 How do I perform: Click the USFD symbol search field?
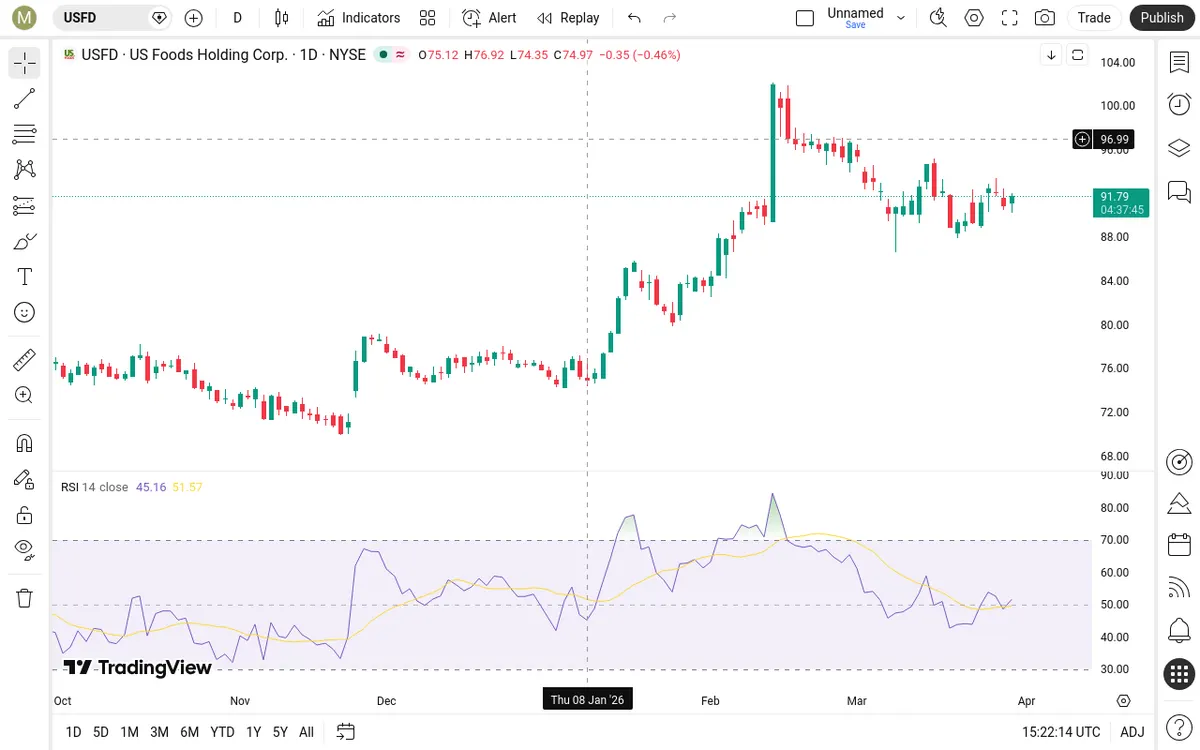112,17
